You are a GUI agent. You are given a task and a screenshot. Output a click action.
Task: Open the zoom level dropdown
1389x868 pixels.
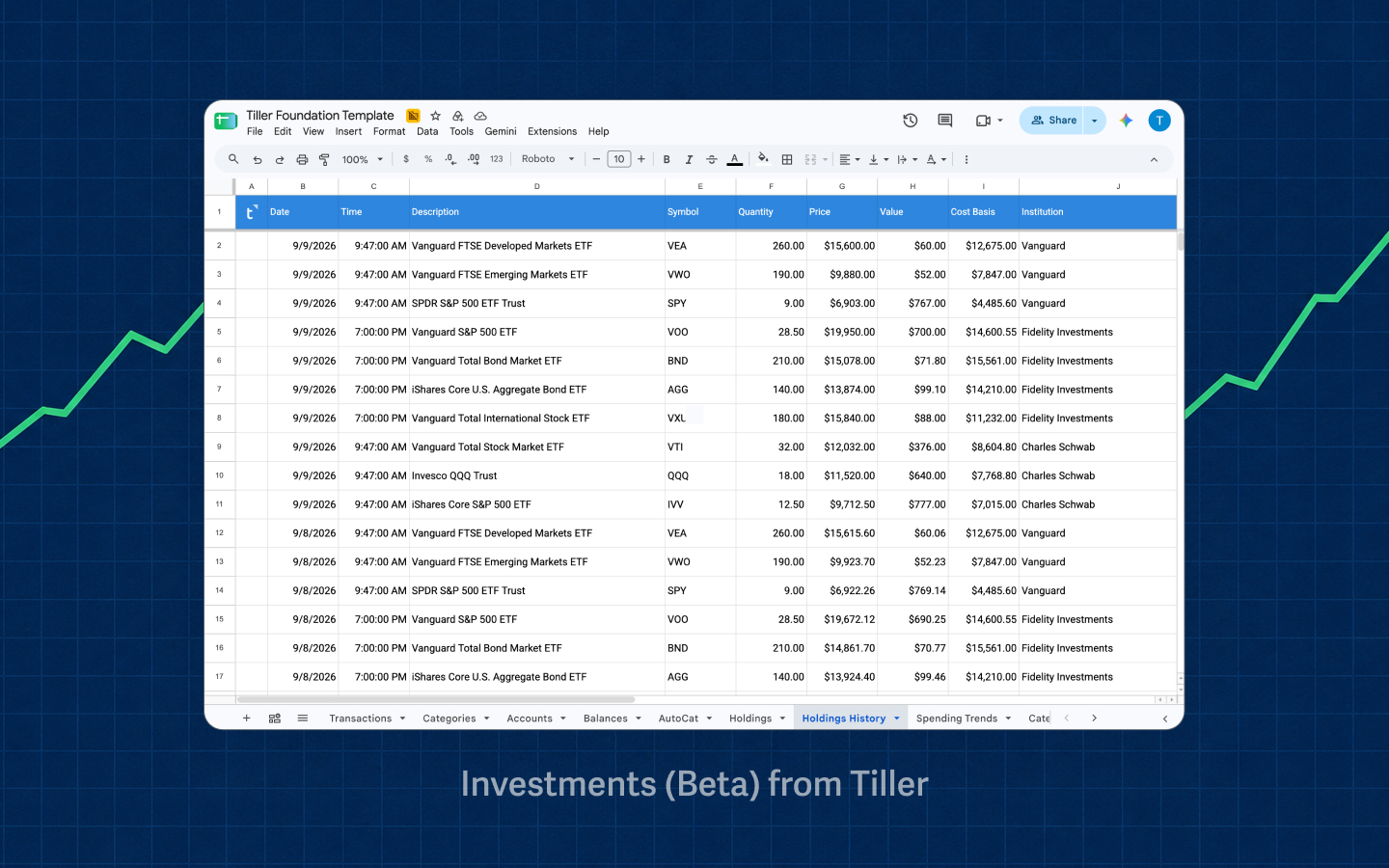point(363,159)
